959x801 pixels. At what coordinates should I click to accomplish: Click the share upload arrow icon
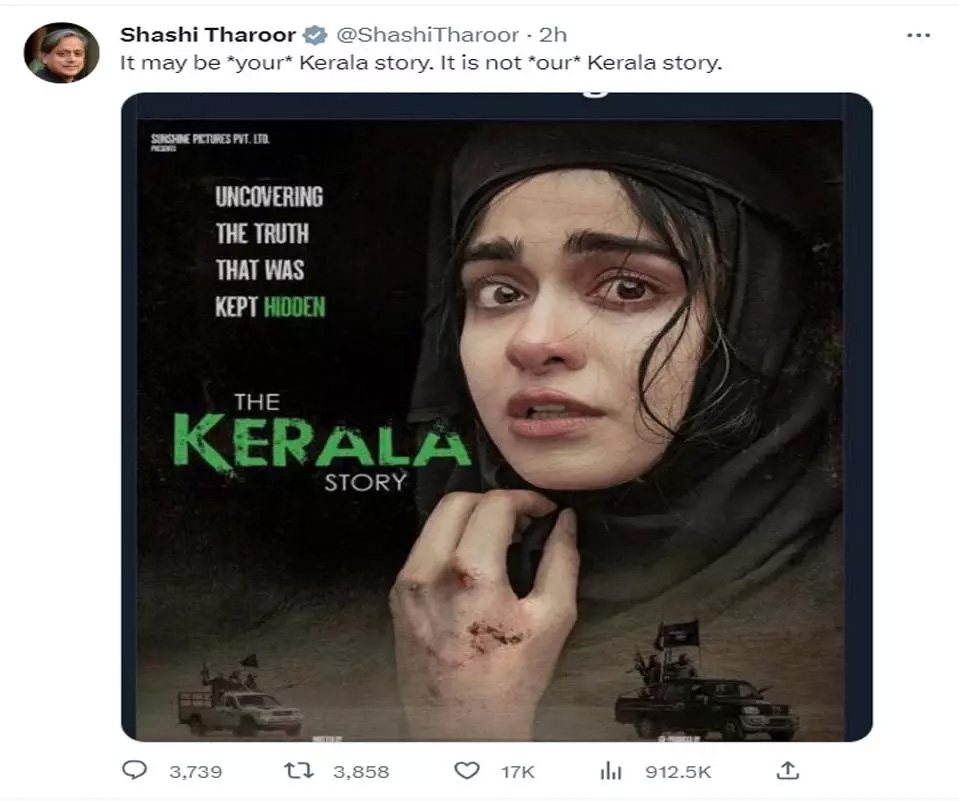point(788,770)
